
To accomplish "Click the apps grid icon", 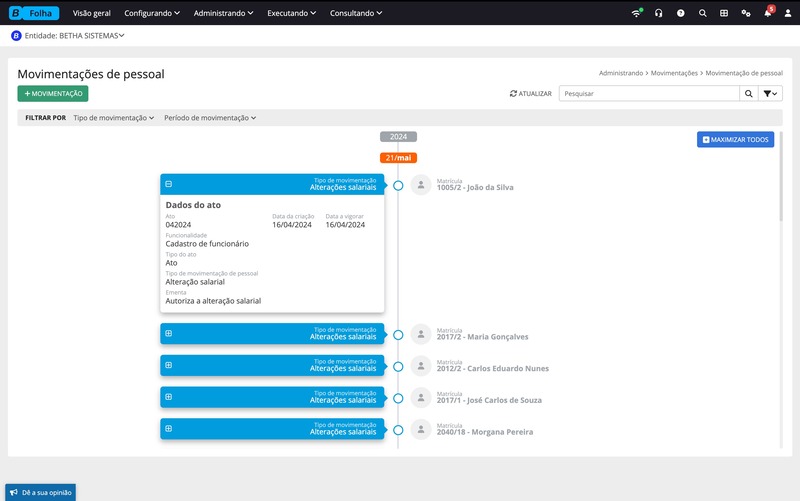I will pos(724,13).
